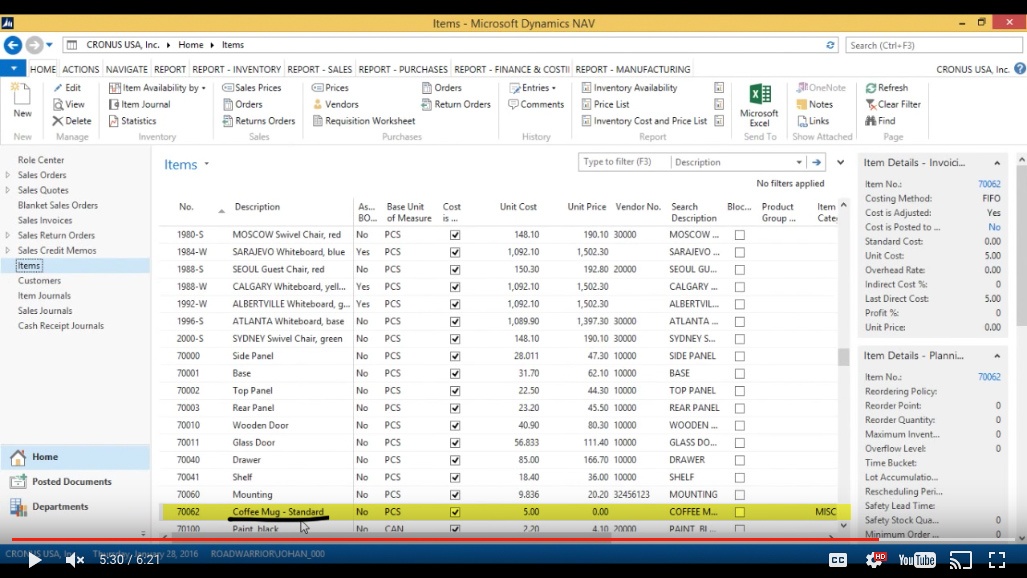The image size is (1027, 578).
Task: Open Return Orders in Purchases group
Action: [456, 104]
